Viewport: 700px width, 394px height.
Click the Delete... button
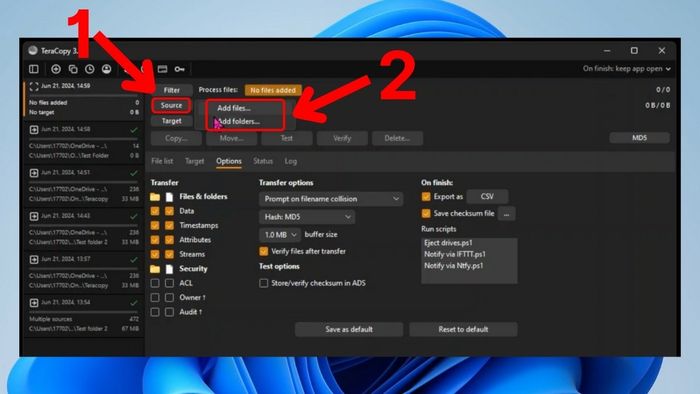(x=397, y=138)
